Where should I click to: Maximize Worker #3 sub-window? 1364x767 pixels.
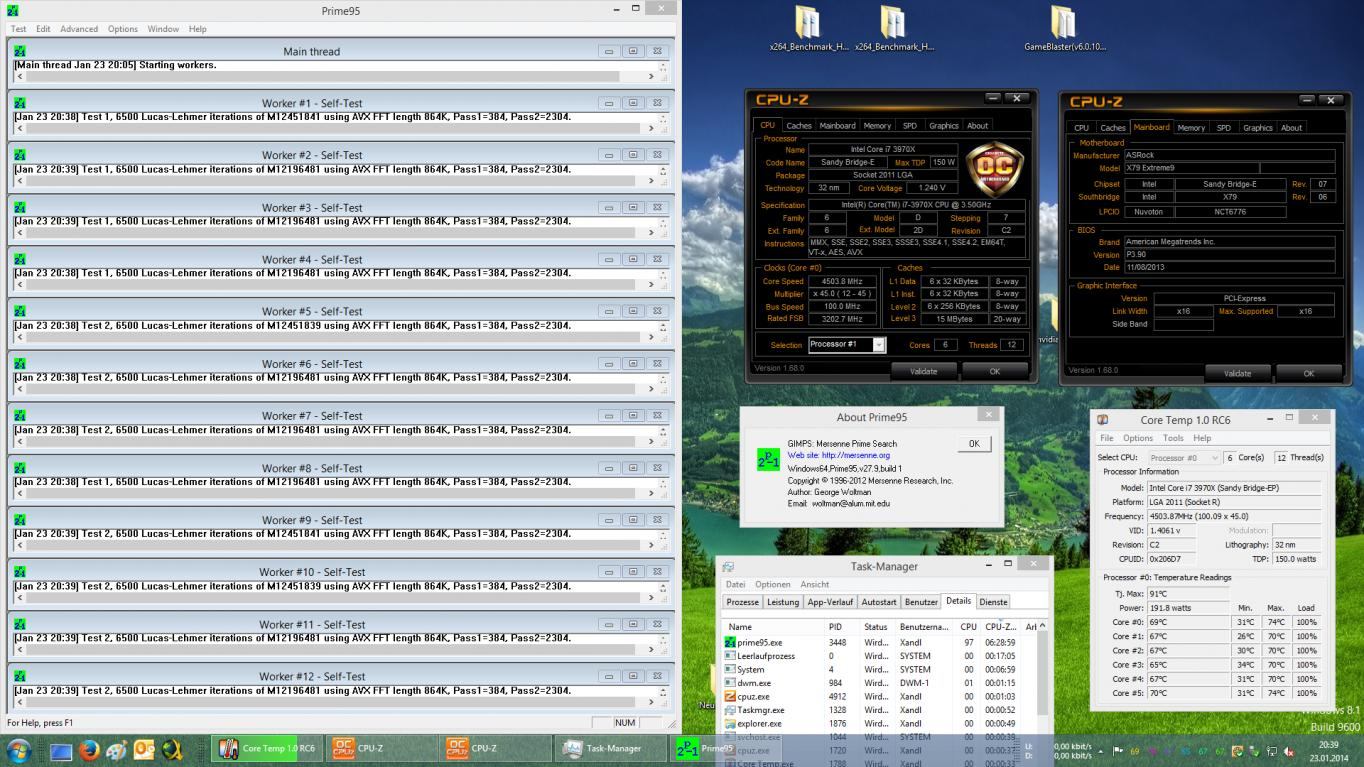click(633, 207)
